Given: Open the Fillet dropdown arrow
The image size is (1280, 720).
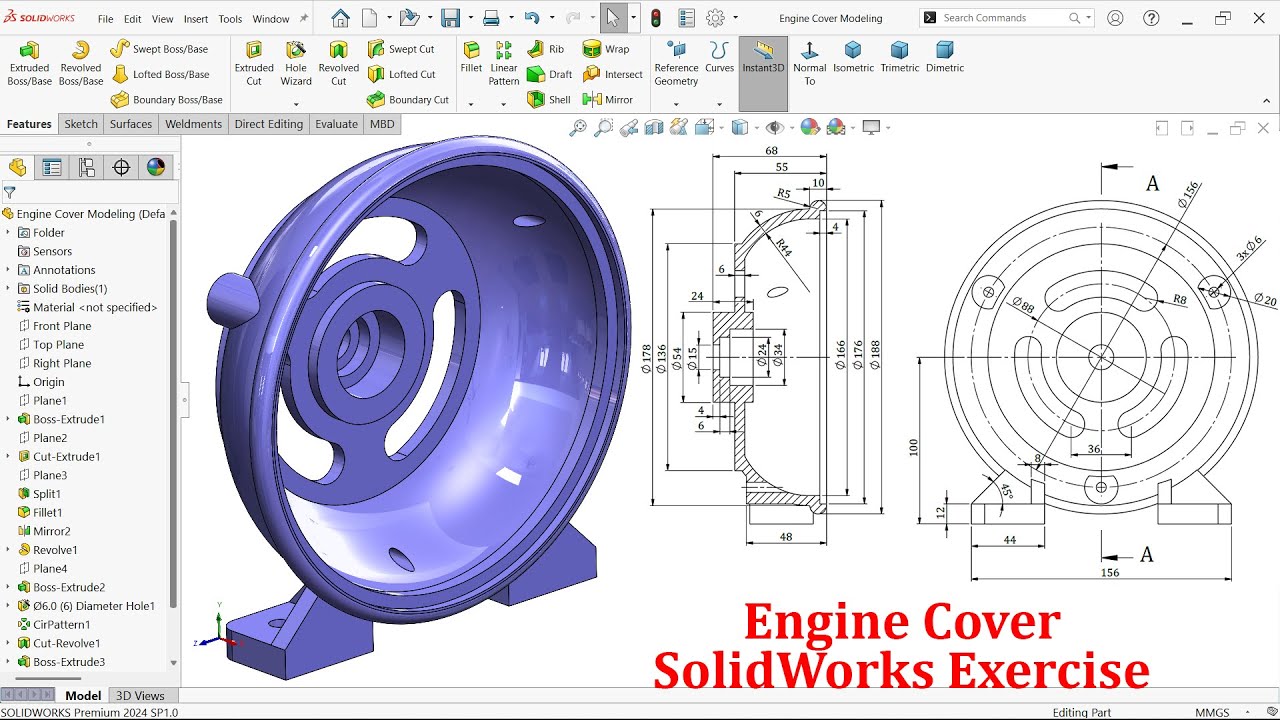Looking at the screenshot, I should (x=471, y=104).
